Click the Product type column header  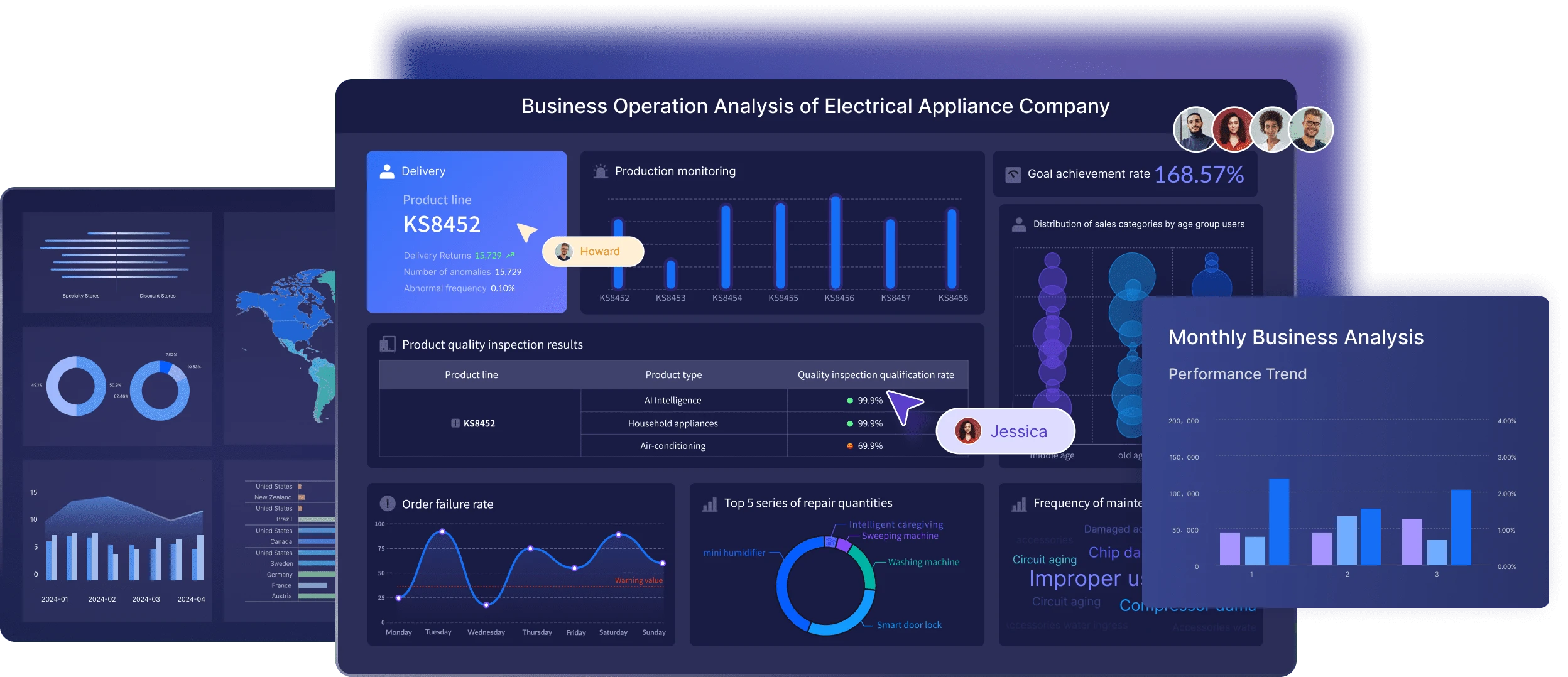(673, 375)
